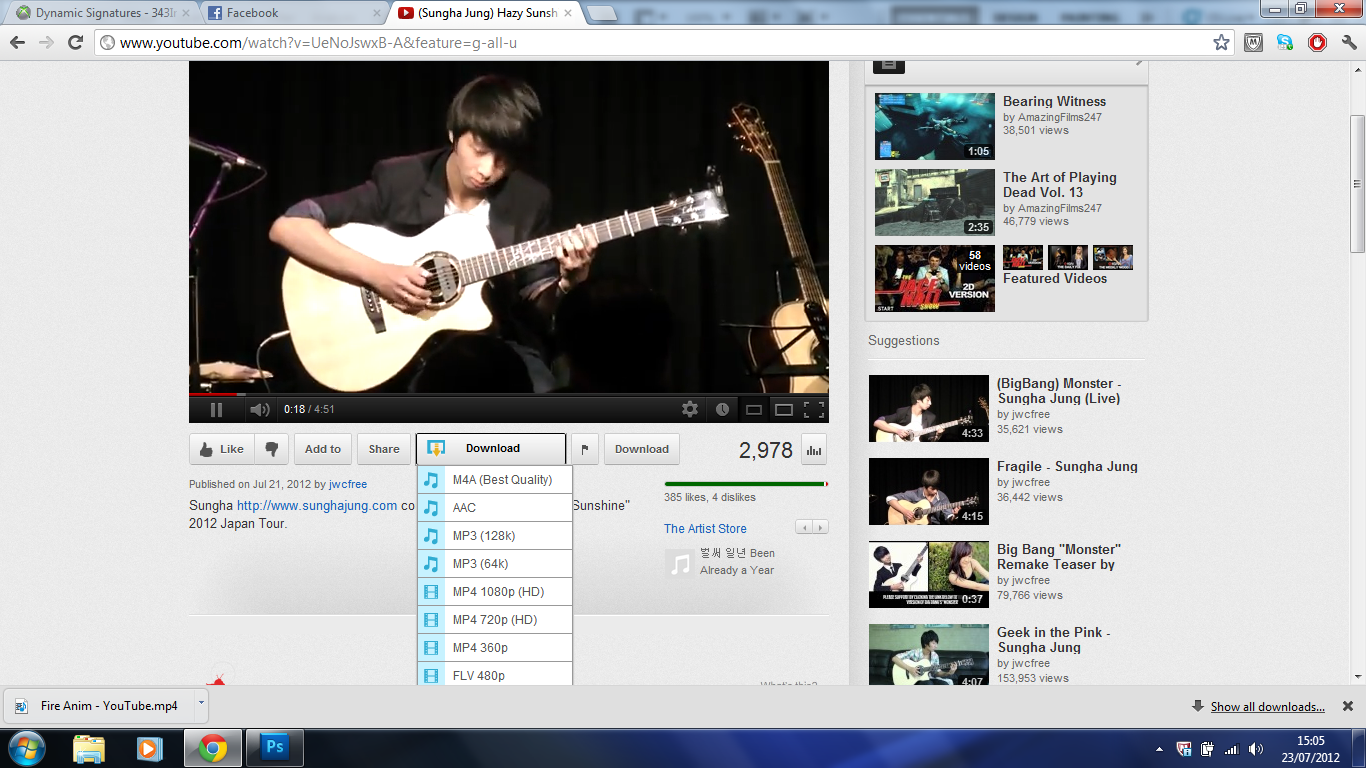Click Show all downloads link
Screen dimensions: 1366x768
pyautogui.click(x=1267, y=707)
